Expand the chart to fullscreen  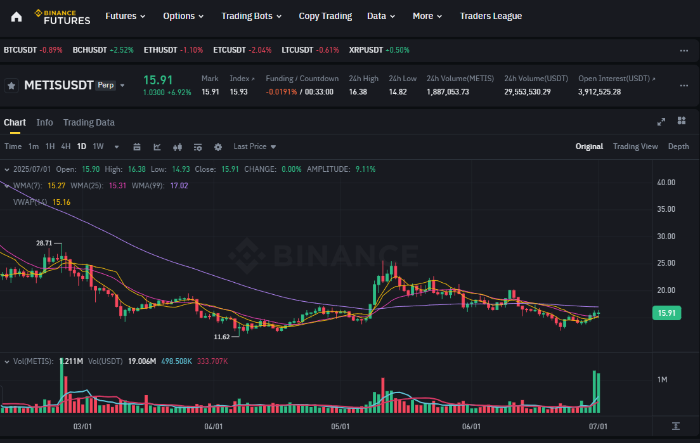click(x=661, y=122)
